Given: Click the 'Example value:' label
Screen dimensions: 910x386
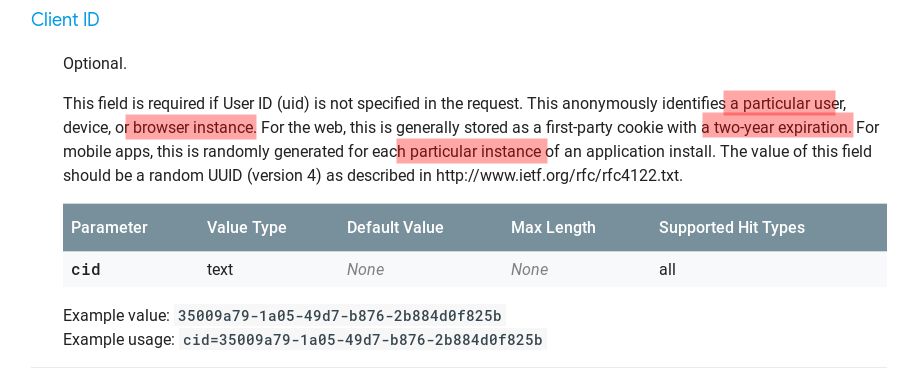Looking at the screenshot, I should coord(116,316).
